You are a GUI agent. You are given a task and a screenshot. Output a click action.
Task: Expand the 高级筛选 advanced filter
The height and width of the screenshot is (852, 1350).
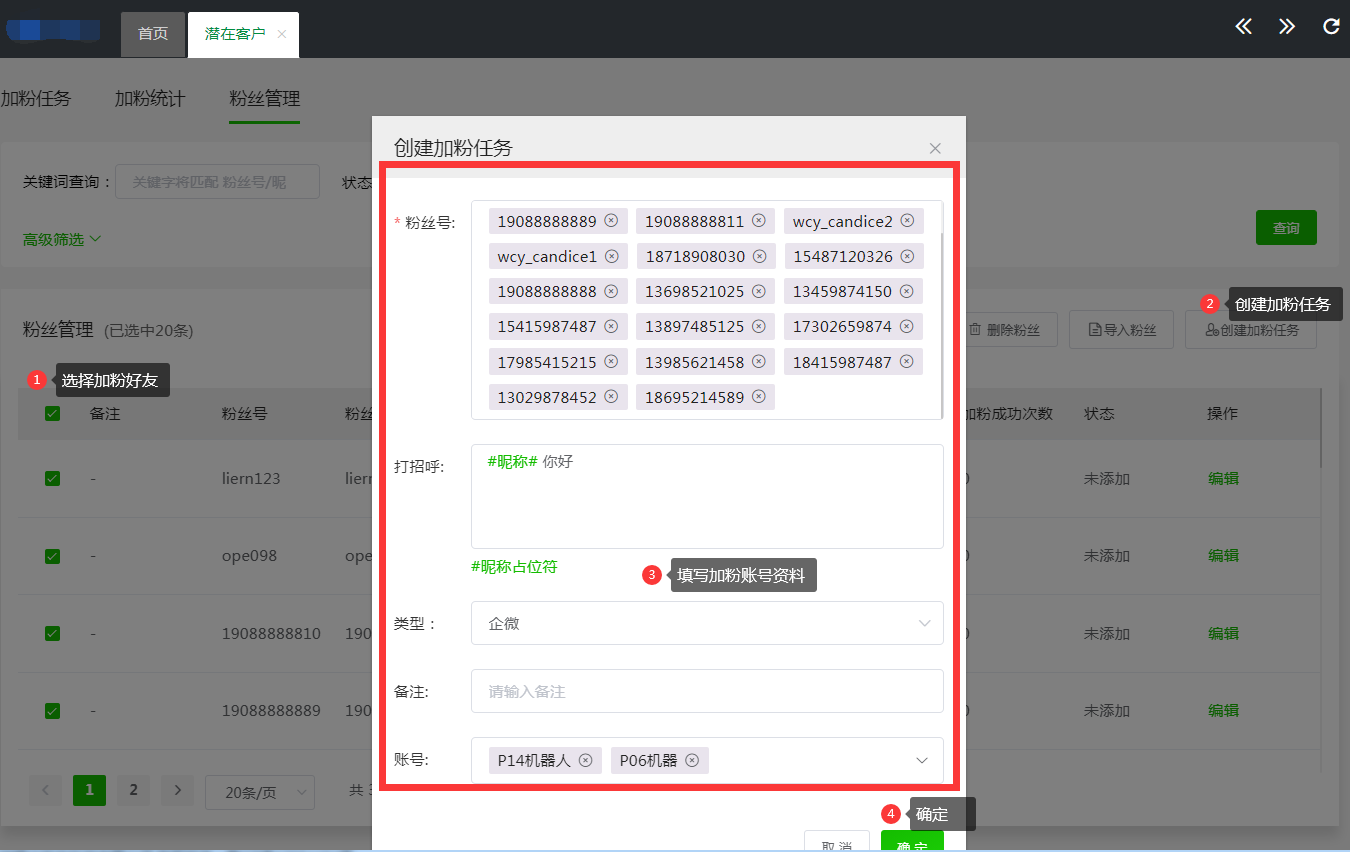pyautogui.click(x=62, y=240)
